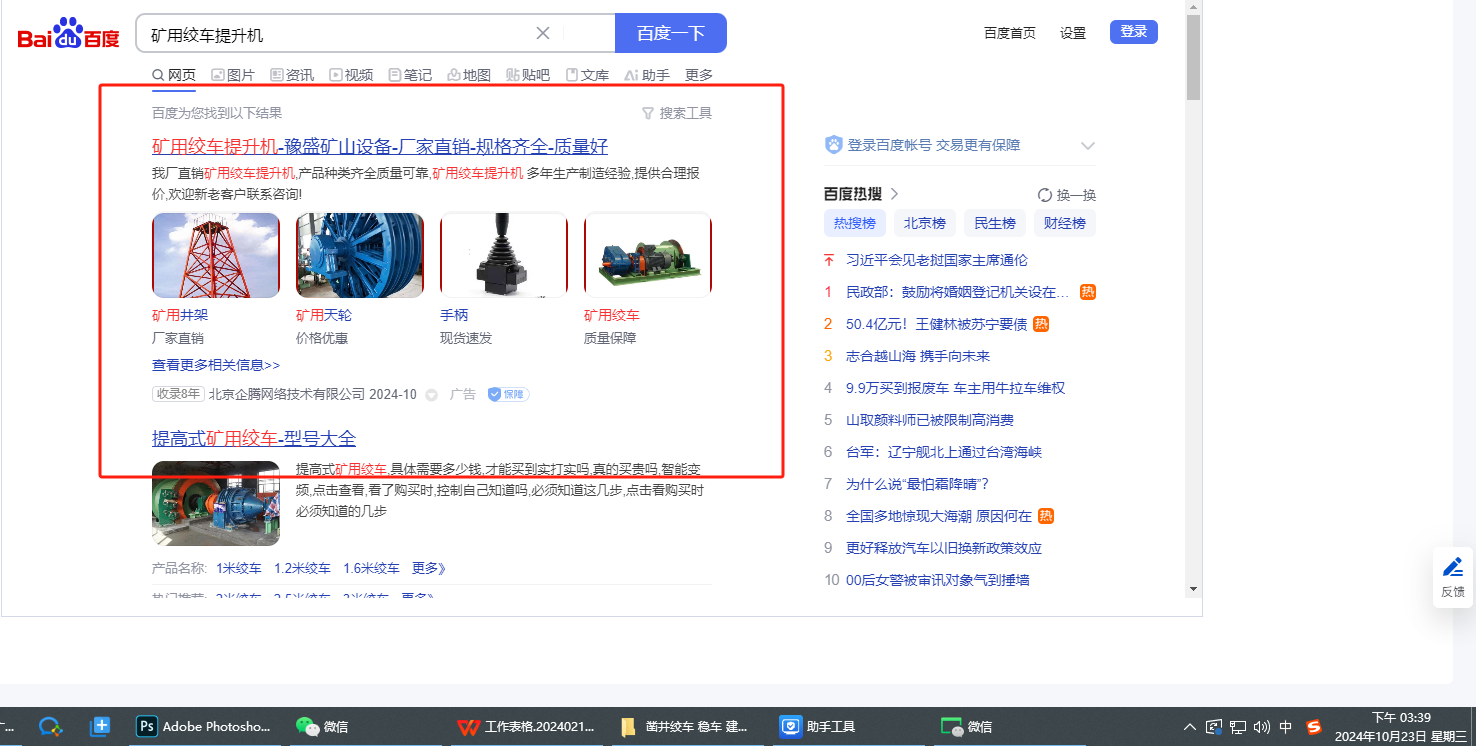Switch to the 资讯 tab
This screenshot has height=746, width=1476.
[292, 75]
